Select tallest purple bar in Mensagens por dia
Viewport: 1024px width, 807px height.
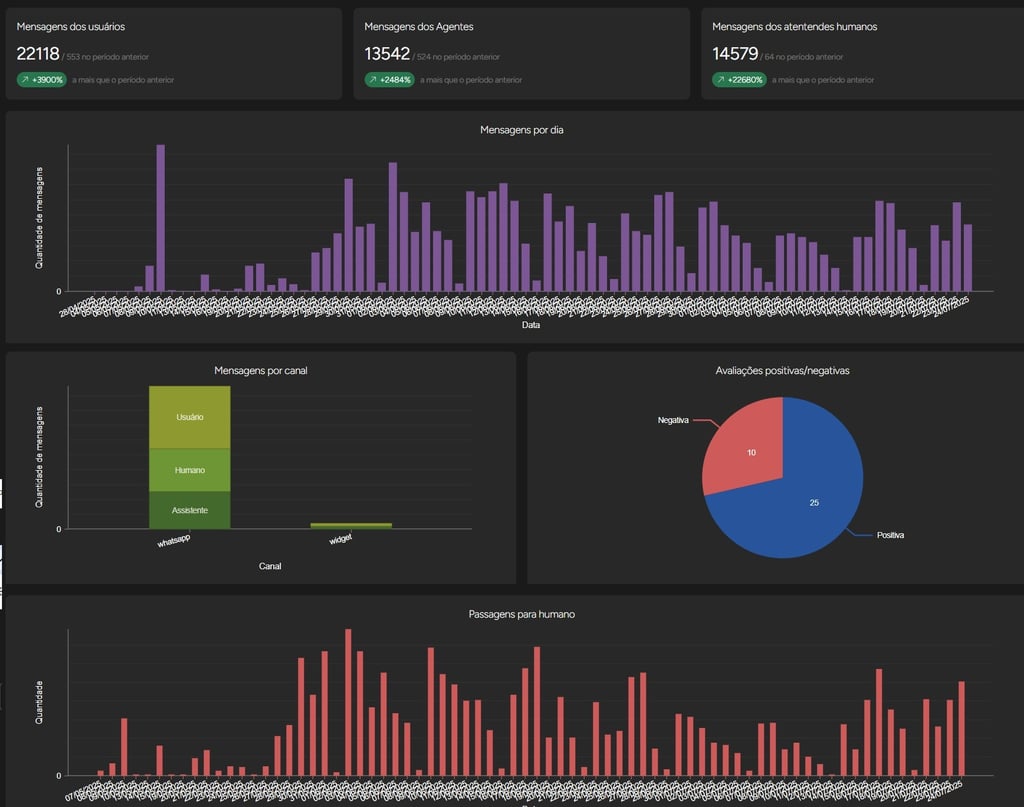click(x=161, y=218)
